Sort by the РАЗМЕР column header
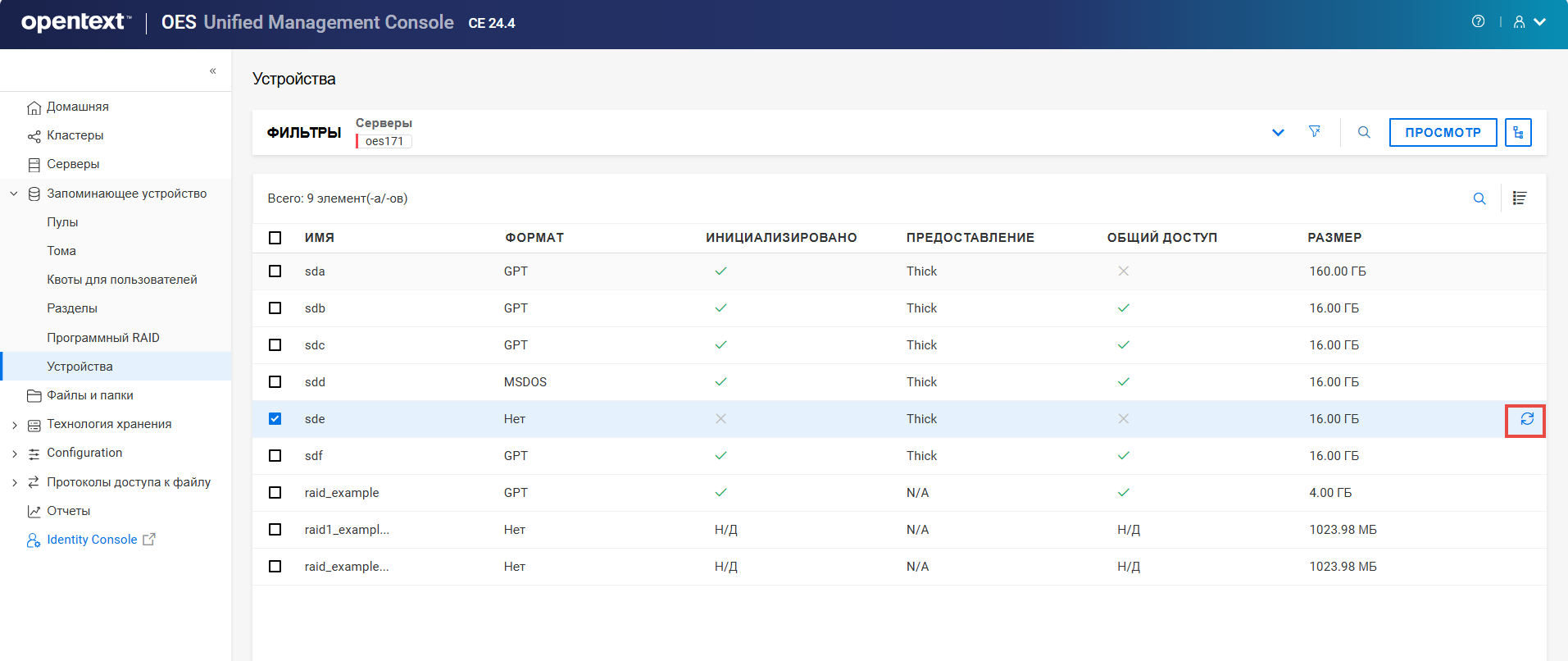Screen dimensions: 1568x661 (x=1334, y=238)
